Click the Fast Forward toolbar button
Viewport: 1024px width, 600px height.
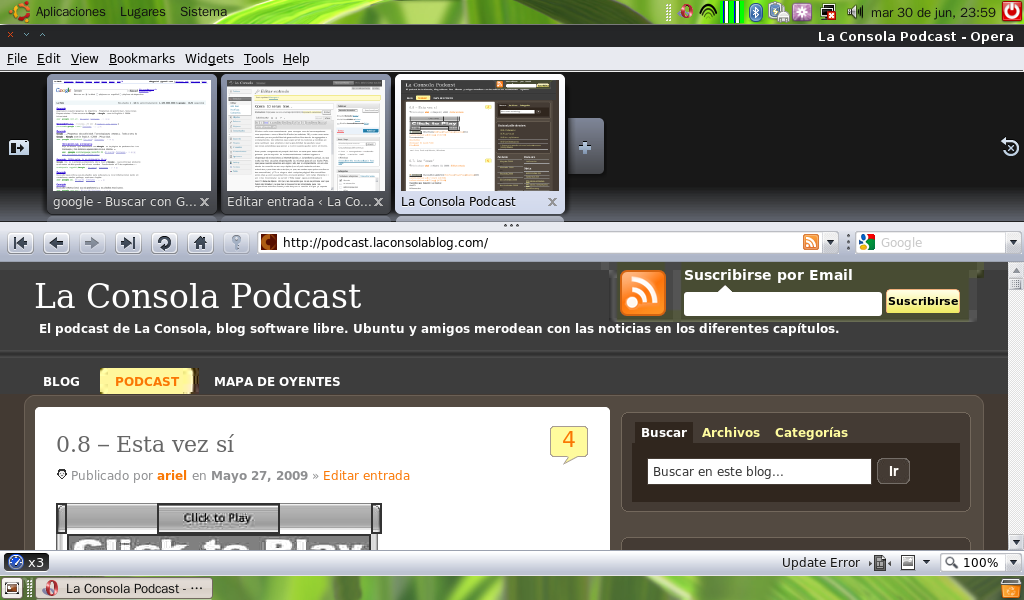tap(128, 243)
